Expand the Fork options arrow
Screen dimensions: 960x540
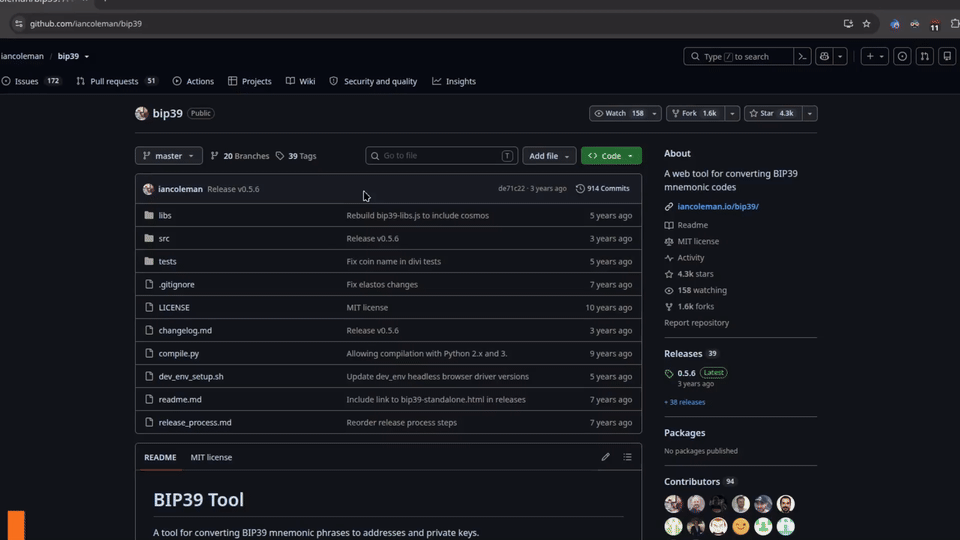732,113
